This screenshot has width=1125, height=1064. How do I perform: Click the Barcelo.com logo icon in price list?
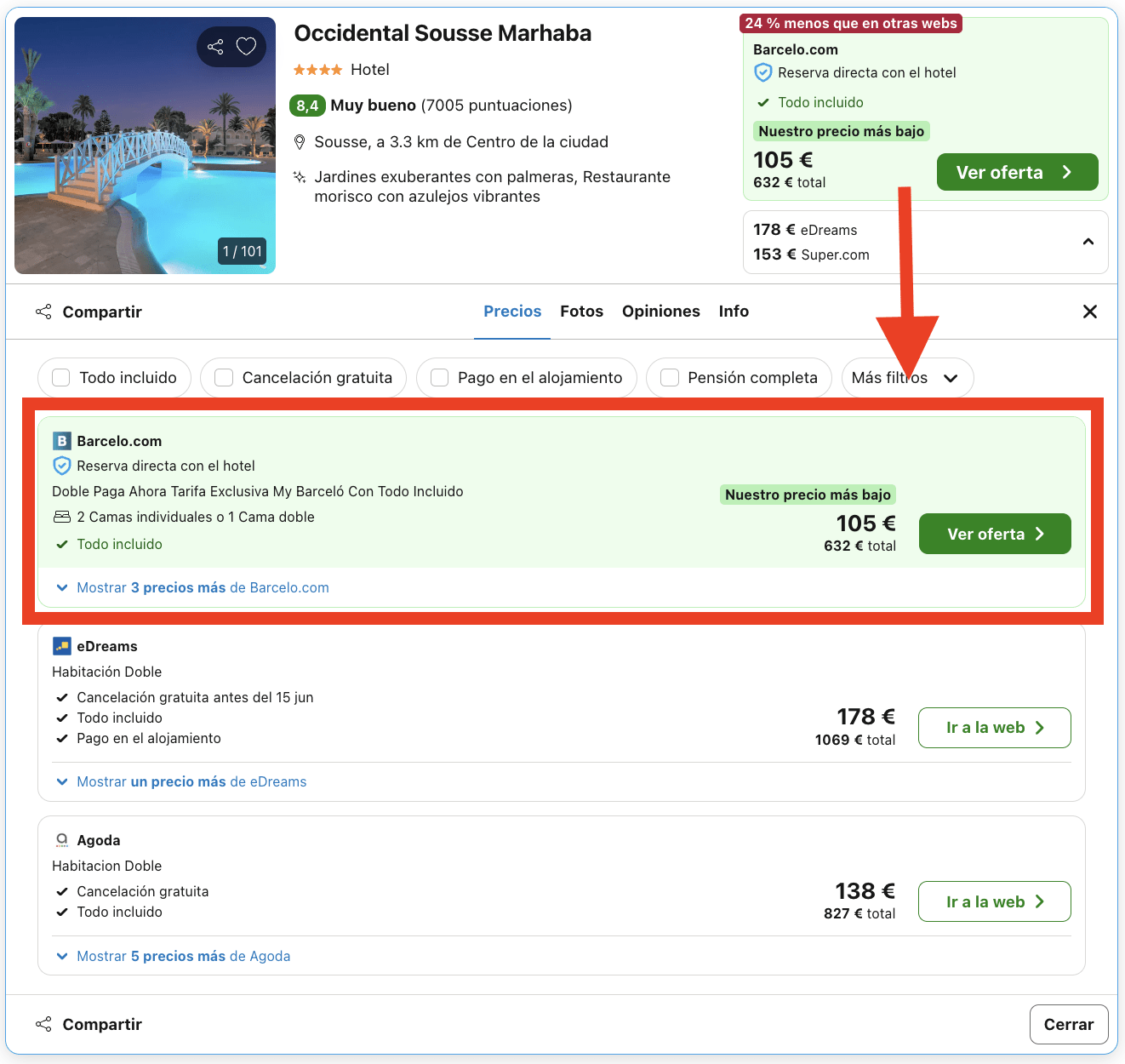click(x=61, y=441)
